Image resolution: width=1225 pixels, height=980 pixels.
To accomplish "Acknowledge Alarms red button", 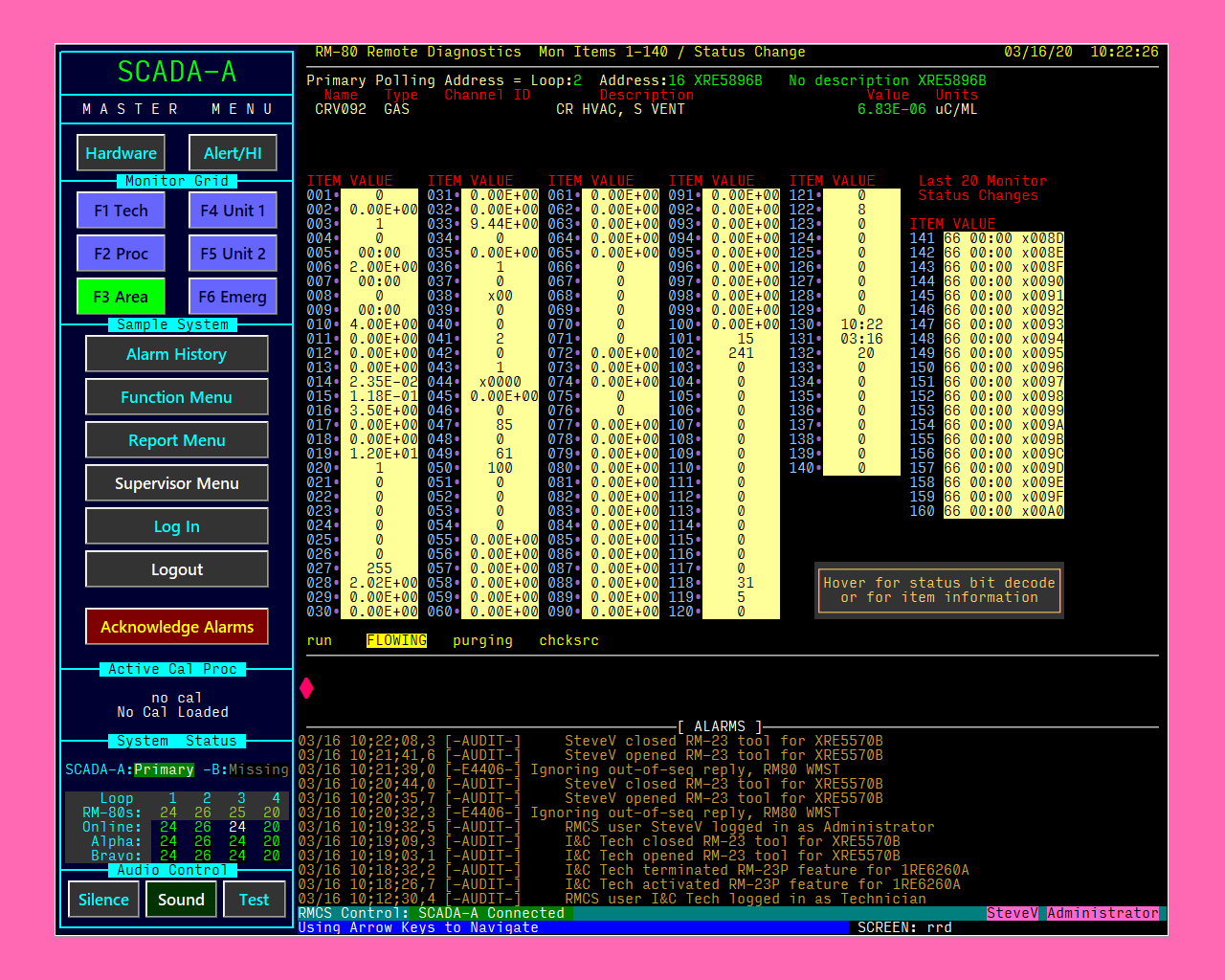I will (x=177, y=627).
